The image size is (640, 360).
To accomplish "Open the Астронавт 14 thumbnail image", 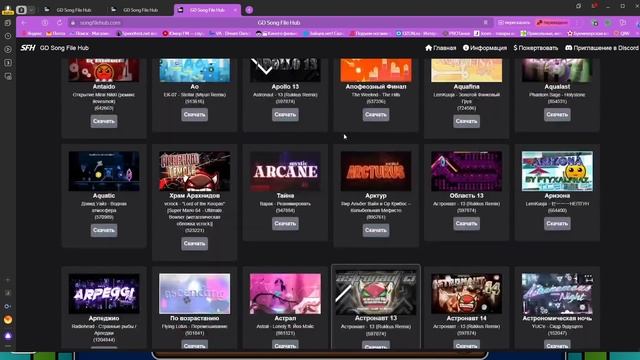I will (x=466, y=293).
